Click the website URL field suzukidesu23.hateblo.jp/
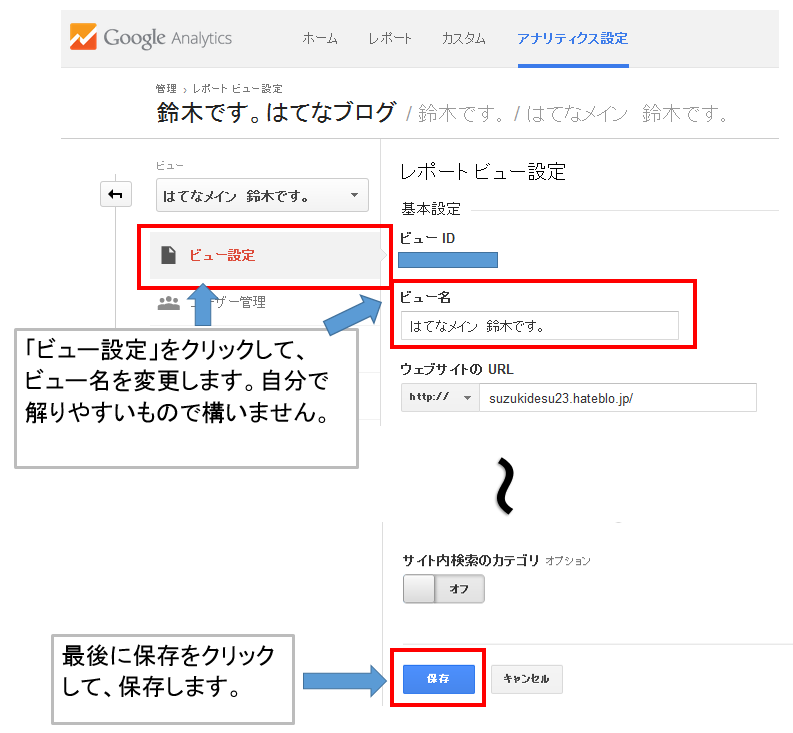The width and height of the screenshot is (793, 733). pyautogui.click(x=618, y=398)
